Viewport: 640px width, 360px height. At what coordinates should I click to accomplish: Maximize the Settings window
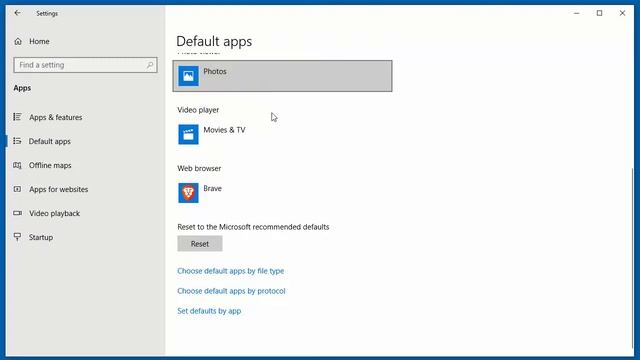(599, 13)
